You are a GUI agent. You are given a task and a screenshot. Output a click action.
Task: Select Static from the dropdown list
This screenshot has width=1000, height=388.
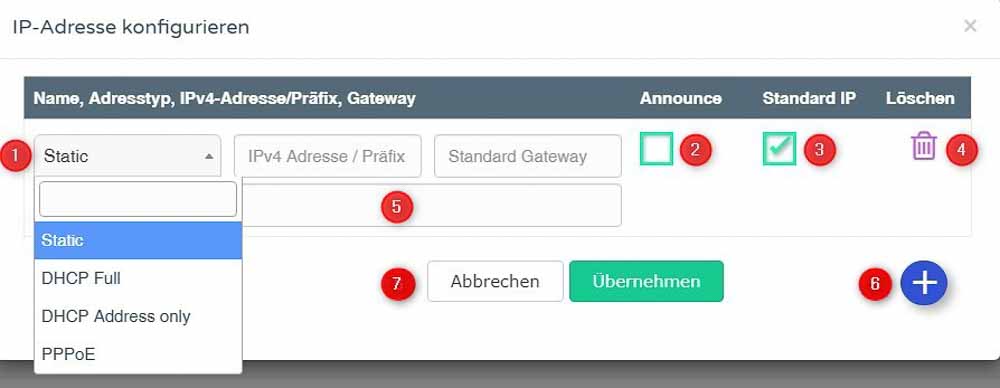point(138,241)
